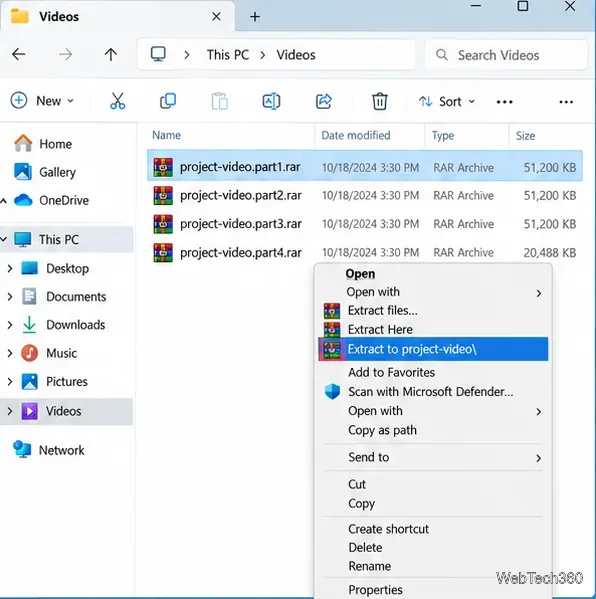The width and height of the screenshot is (596, 599).
Task: Click the PC monitor icon in address bar
Action: [158, 54]
